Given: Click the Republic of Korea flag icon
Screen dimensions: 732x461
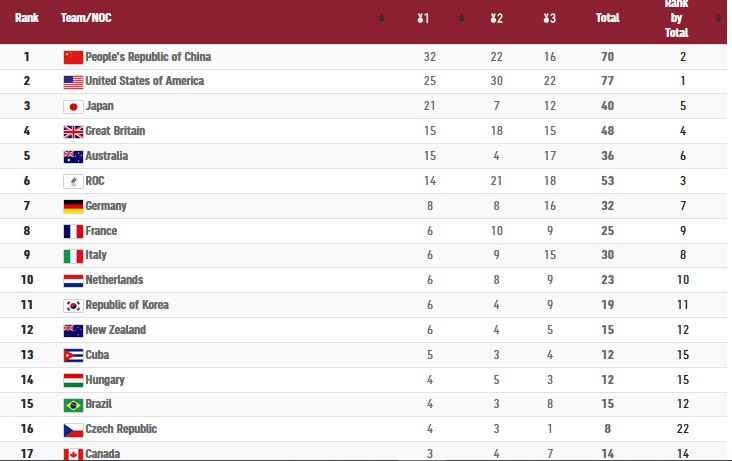Looking at the screenshot, I should (x=73, y=305).
